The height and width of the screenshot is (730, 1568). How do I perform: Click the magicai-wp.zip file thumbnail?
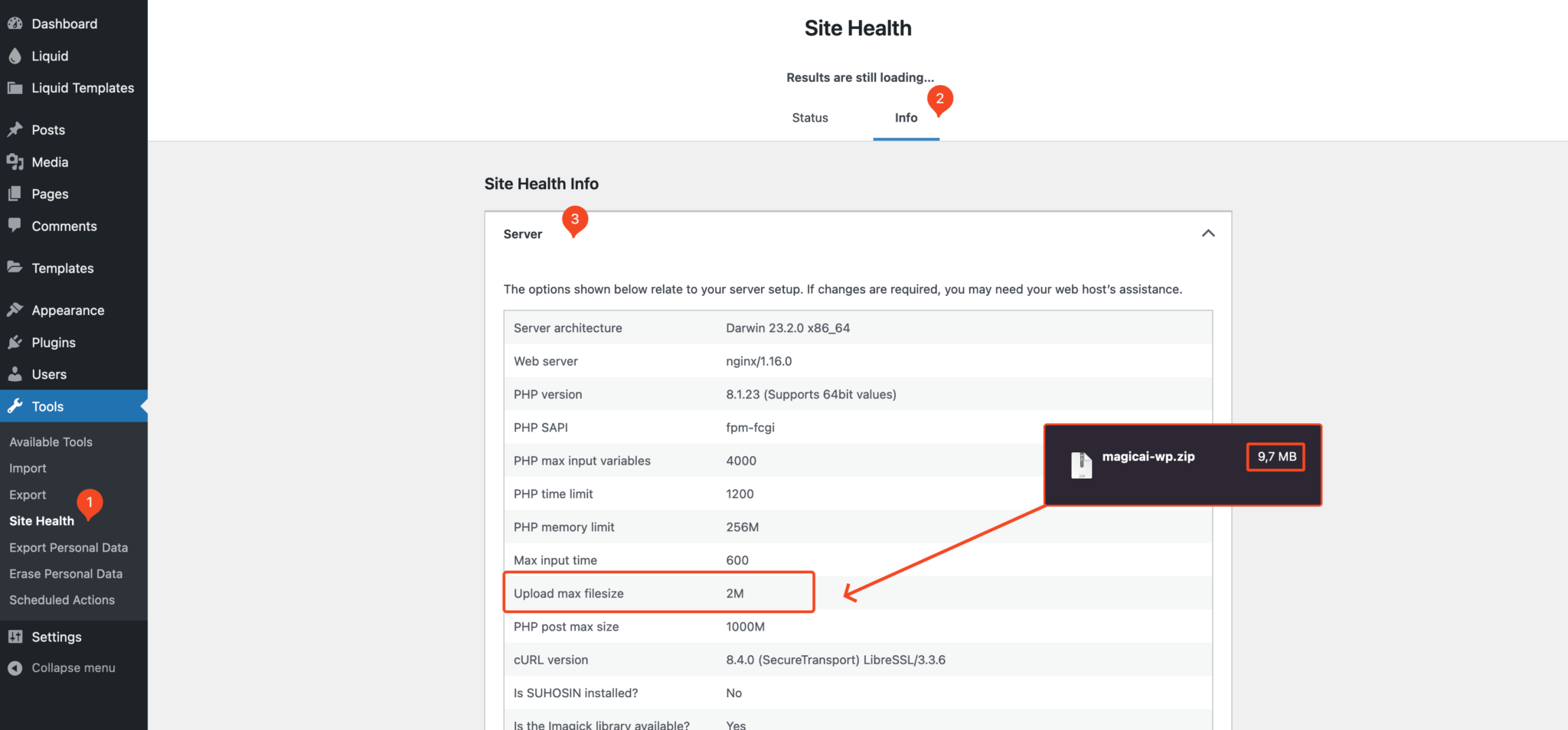click(x=1082, y=464)
